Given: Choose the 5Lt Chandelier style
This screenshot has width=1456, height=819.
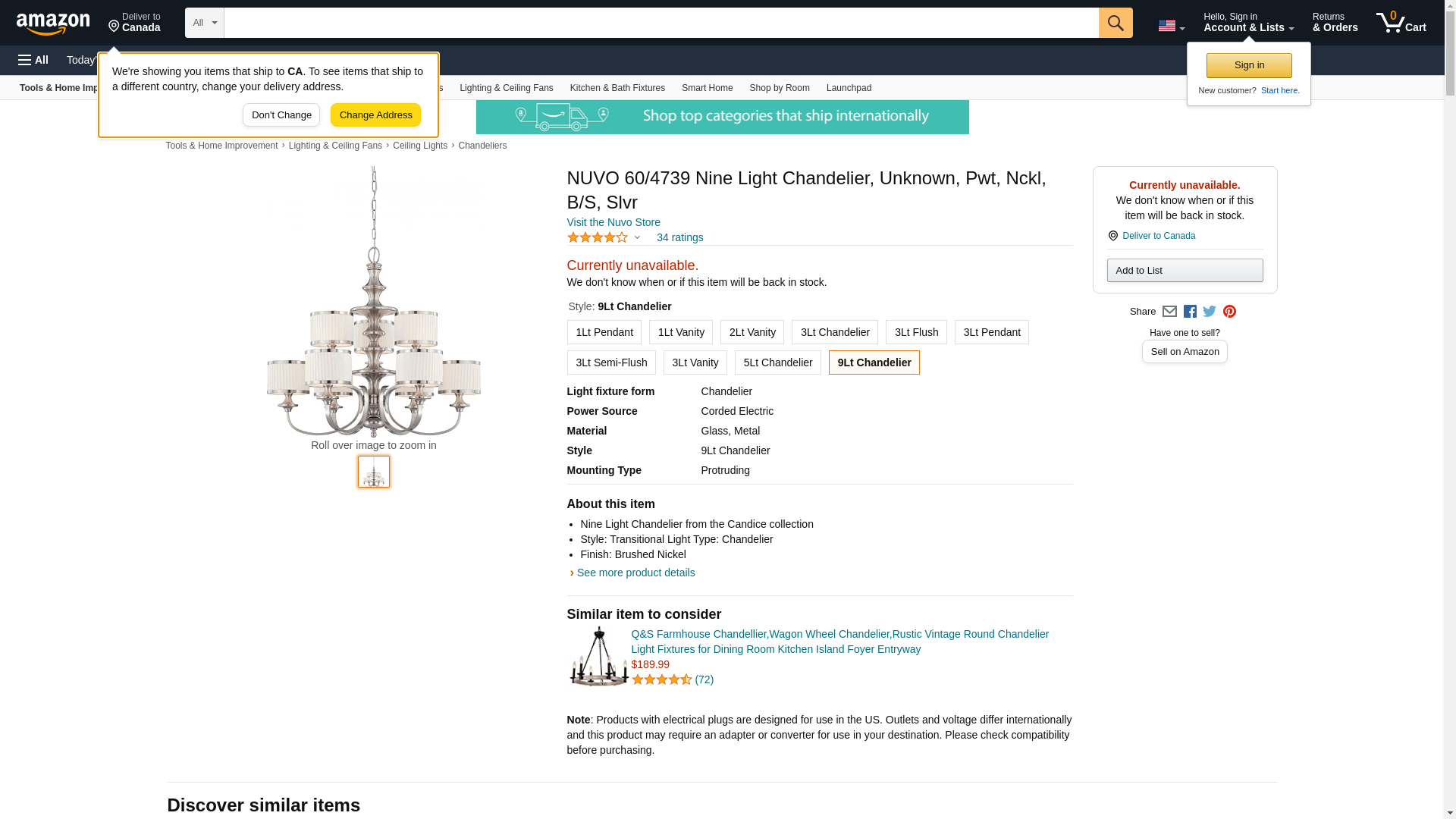Looking at the screenshot, I should pyautogui.click(x=777, y=362).
